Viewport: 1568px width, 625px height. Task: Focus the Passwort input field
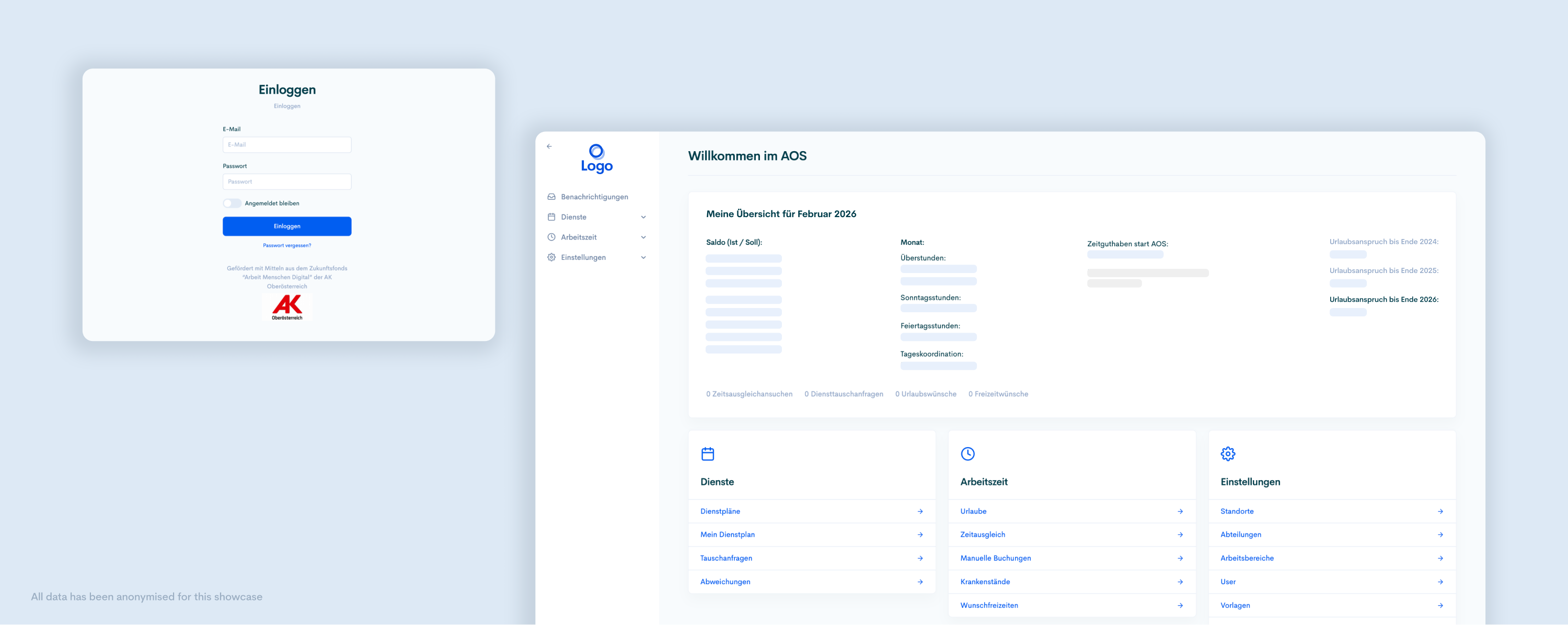pyautogui.click(x=287, y=181)
